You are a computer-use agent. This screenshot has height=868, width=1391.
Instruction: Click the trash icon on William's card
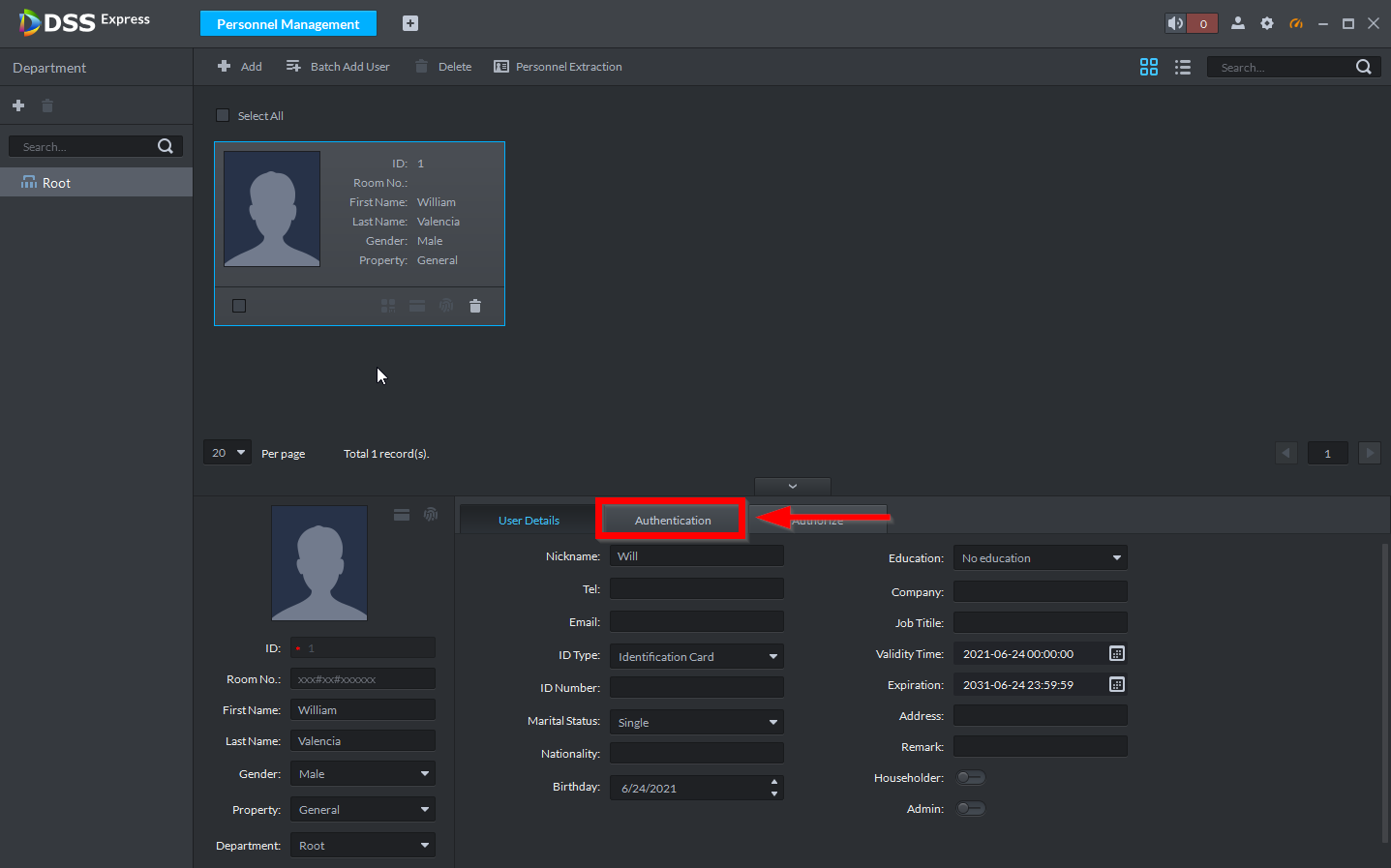click(x=475, y=306)
